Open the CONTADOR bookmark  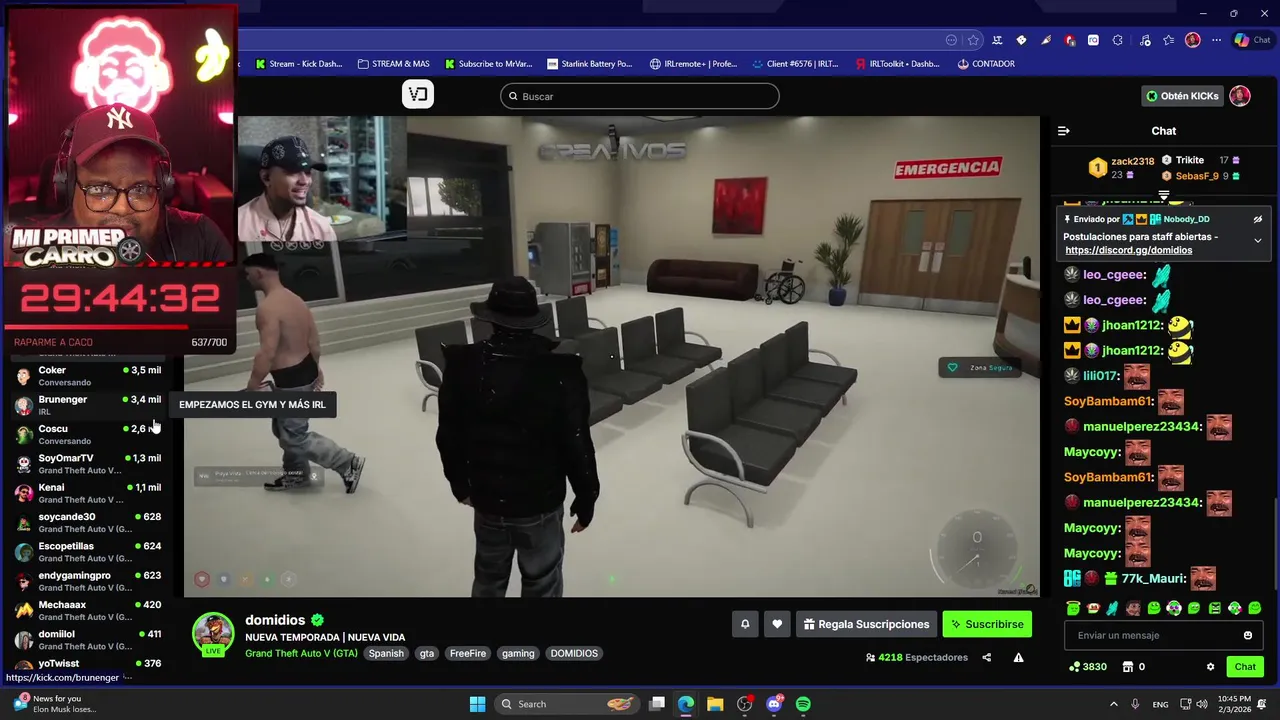point(986,64)
